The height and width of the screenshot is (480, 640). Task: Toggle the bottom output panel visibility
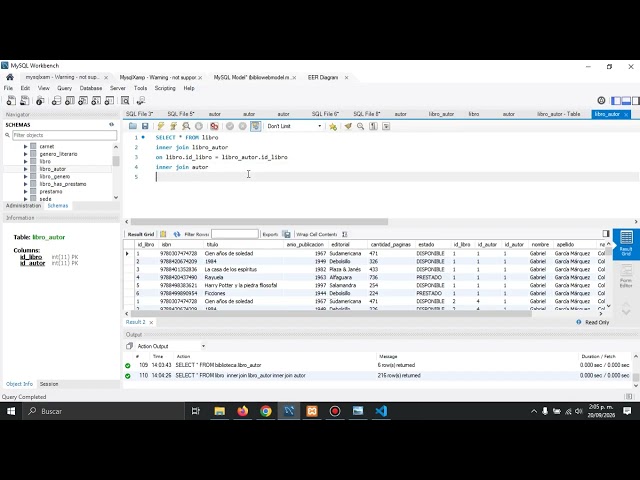coord(626,100)
